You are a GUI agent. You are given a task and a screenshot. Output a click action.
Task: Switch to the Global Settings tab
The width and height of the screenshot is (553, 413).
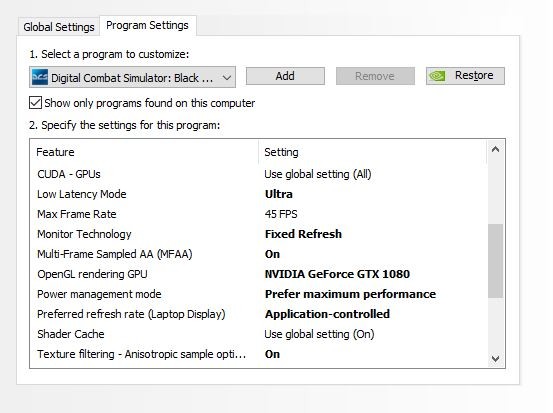click(x=59, y=27)
